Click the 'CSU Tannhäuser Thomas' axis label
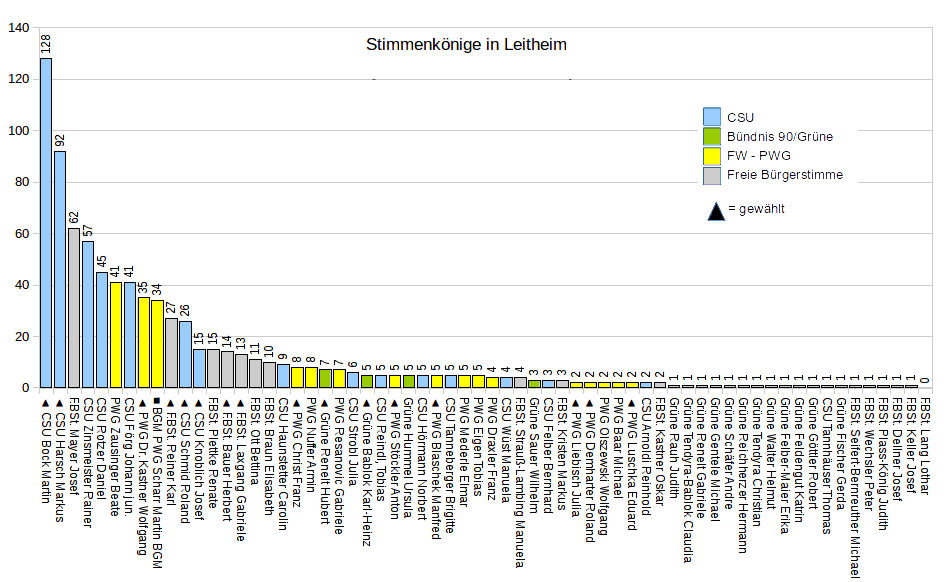Screen dimensions: 946x582 pyautogui.click(x=827, y=466)
